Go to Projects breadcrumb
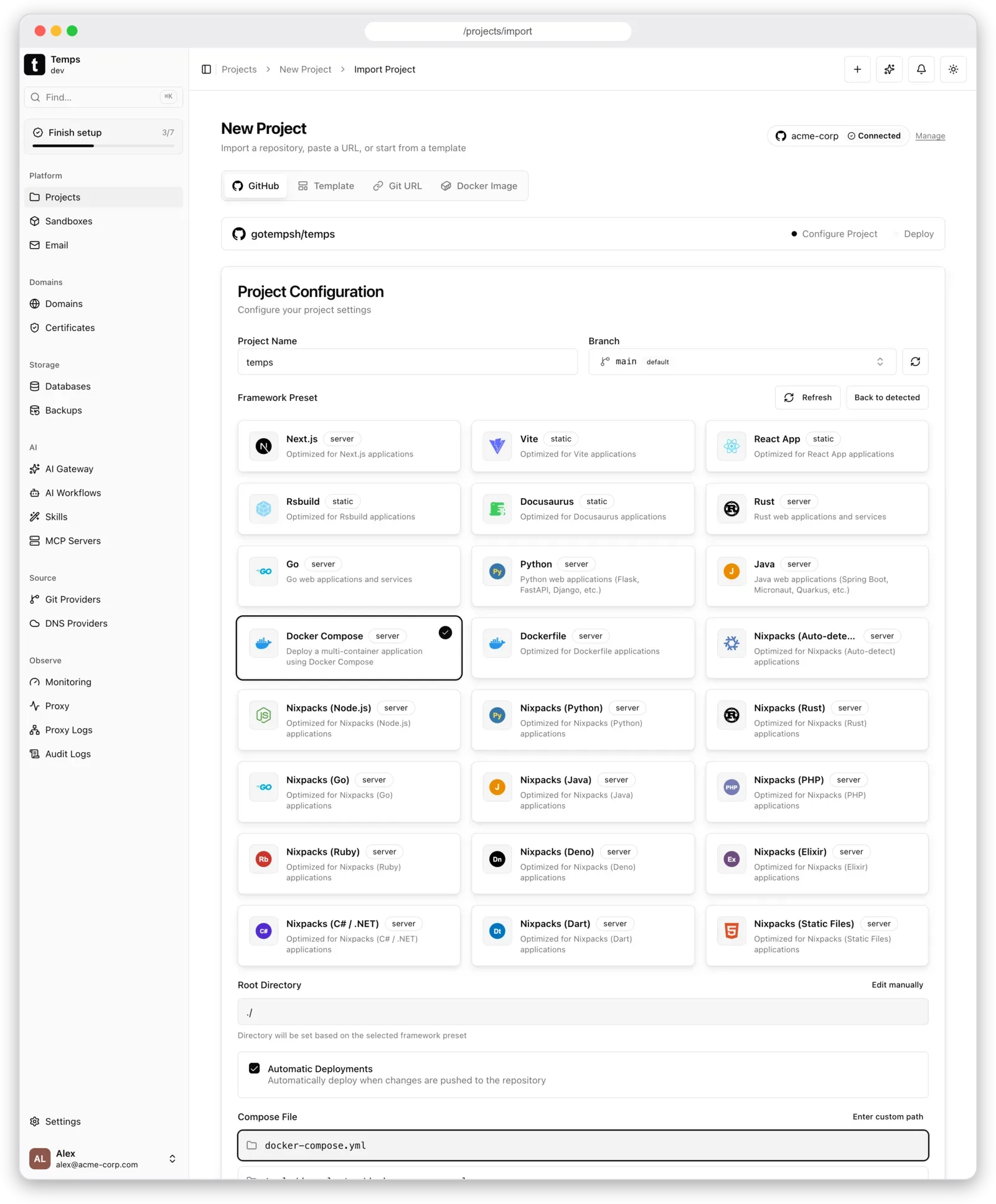The height and width of the screenshot is (1204, 996). pos(239,69)
